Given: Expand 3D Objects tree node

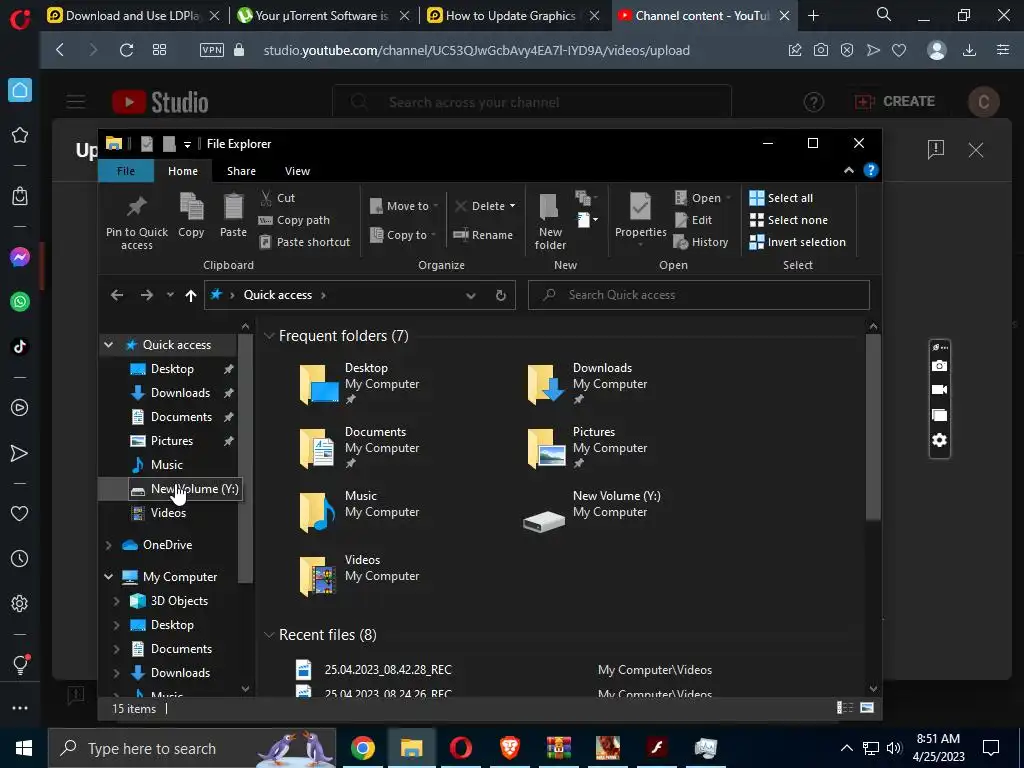Looking at the screenshot, I should (x=116, y=601).
